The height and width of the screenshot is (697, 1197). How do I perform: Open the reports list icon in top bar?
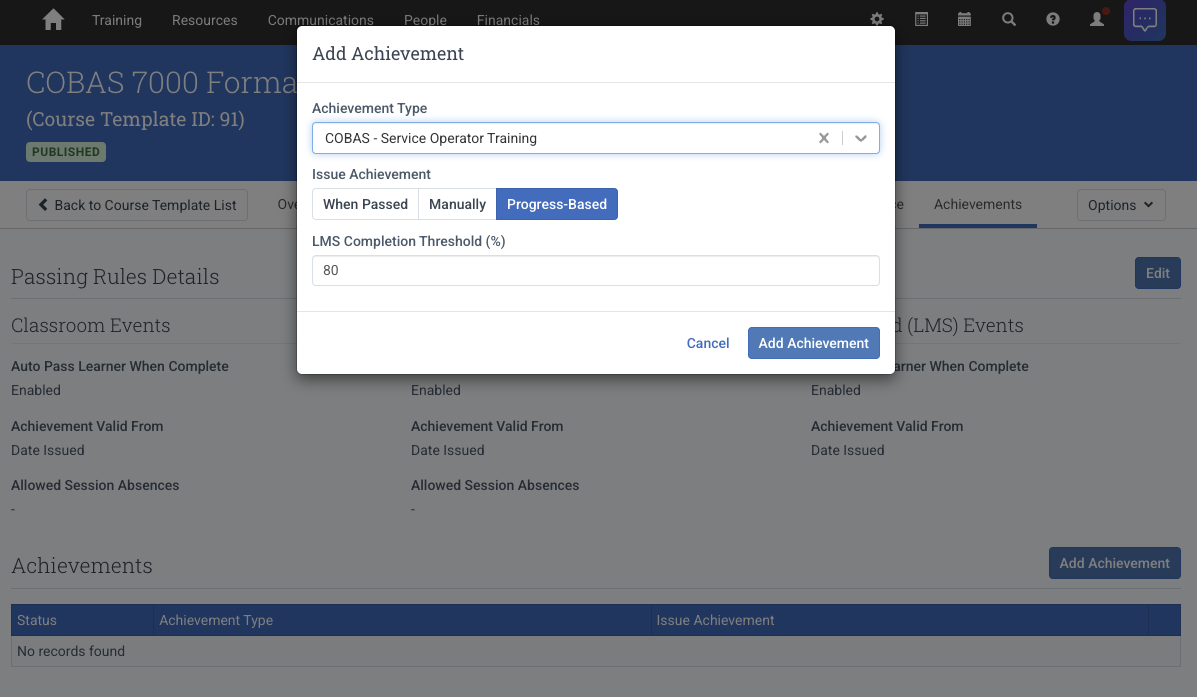click(921, 19)
